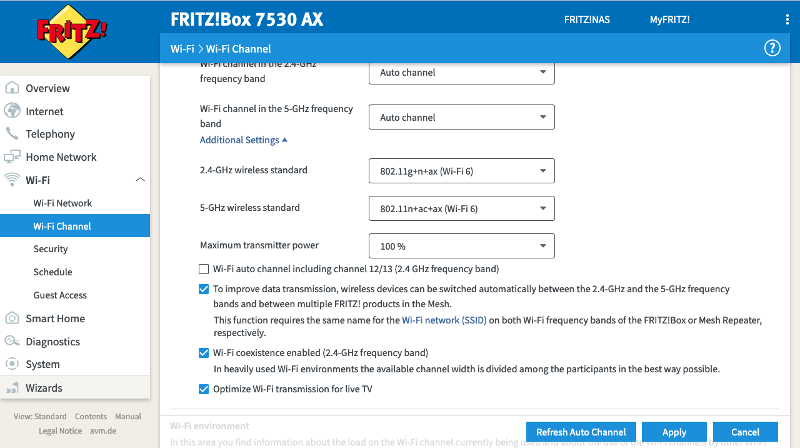Collapse the Additional Settings section
The image size is (800, 448).
(243, 140)
